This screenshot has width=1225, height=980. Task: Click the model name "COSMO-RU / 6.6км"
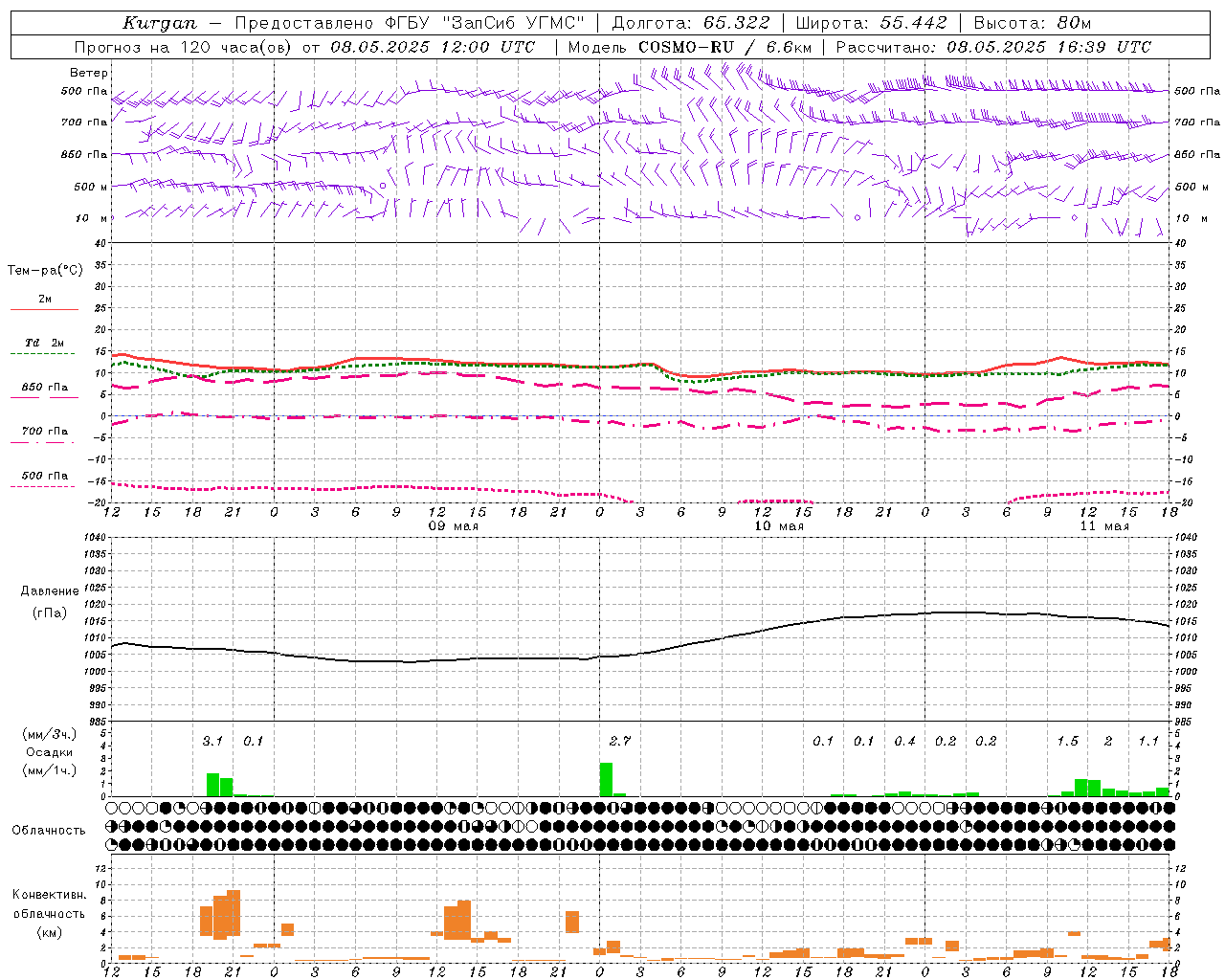pos(724,47)
